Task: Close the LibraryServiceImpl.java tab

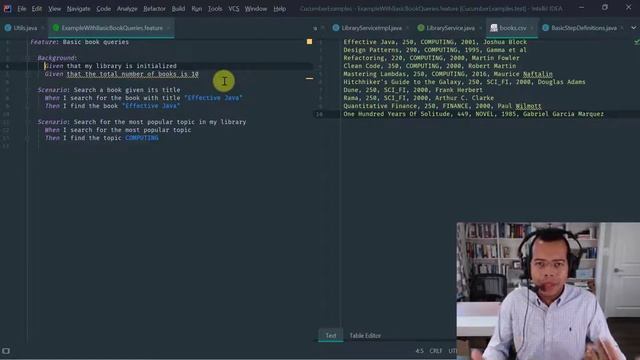Action: pos(407,28)
